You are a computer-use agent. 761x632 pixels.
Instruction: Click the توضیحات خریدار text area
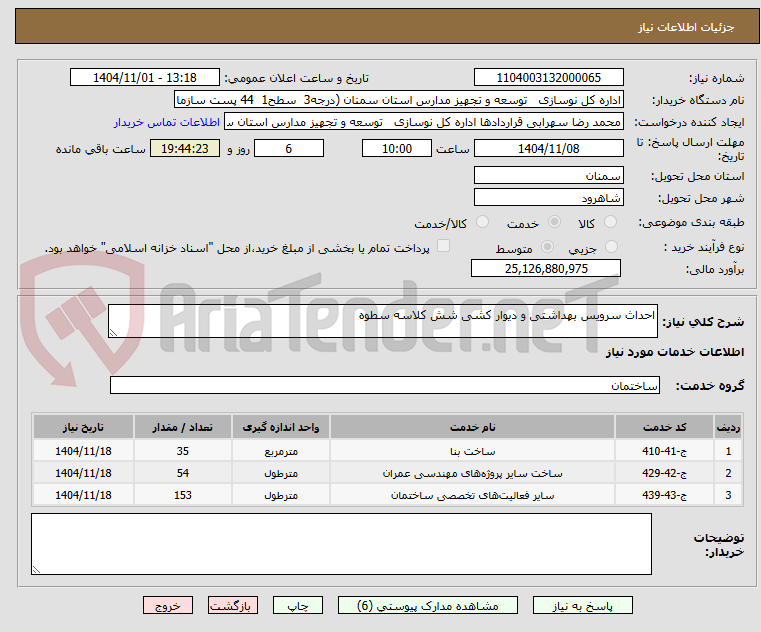pyautogui.click(x=341, y=544)
